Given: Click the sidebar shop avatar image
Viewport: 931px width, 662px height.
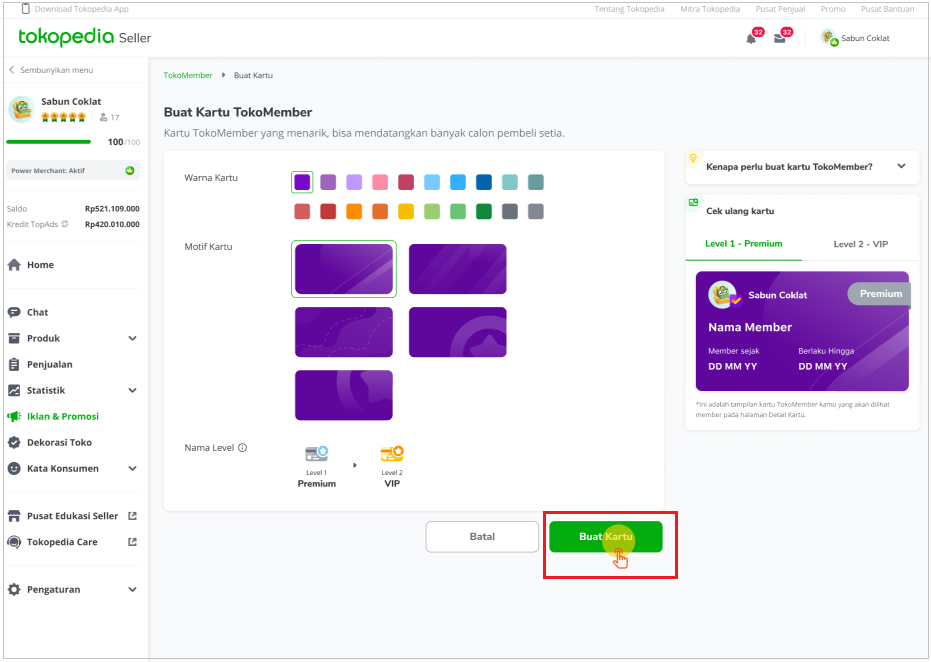Looking at the screenshot, I should (21, 109).
